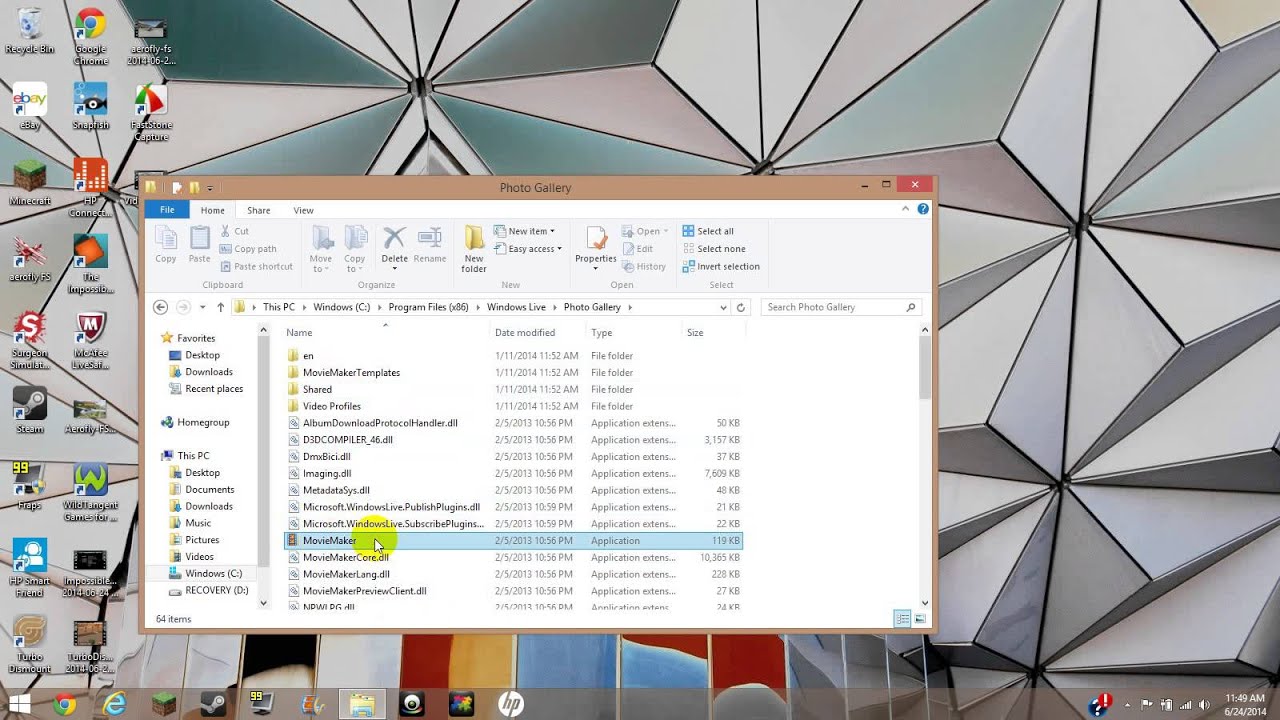The image size is (1280, 720).
Task: Switch to the Home ribbon tab
Action: [x=212, y=210]
